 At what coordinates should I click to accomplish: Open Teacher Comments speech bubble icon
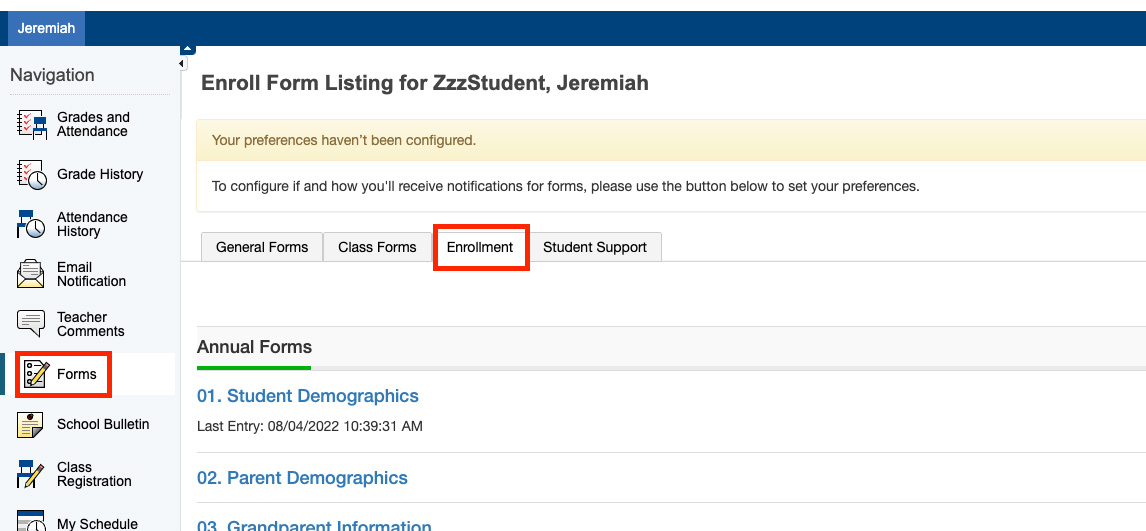31,324
